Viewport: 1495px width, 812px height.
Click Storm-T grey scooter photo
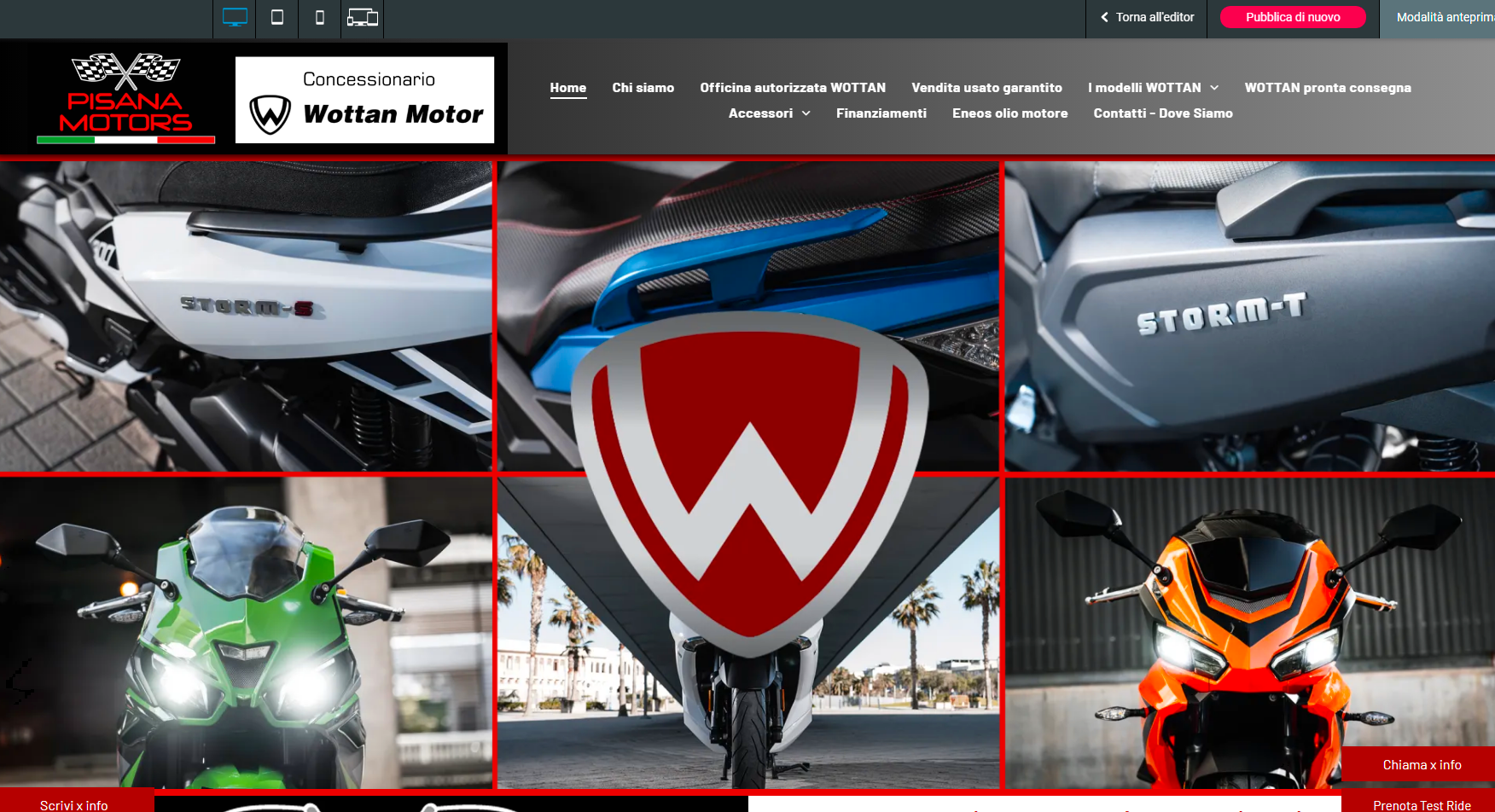coord(1249,316)
